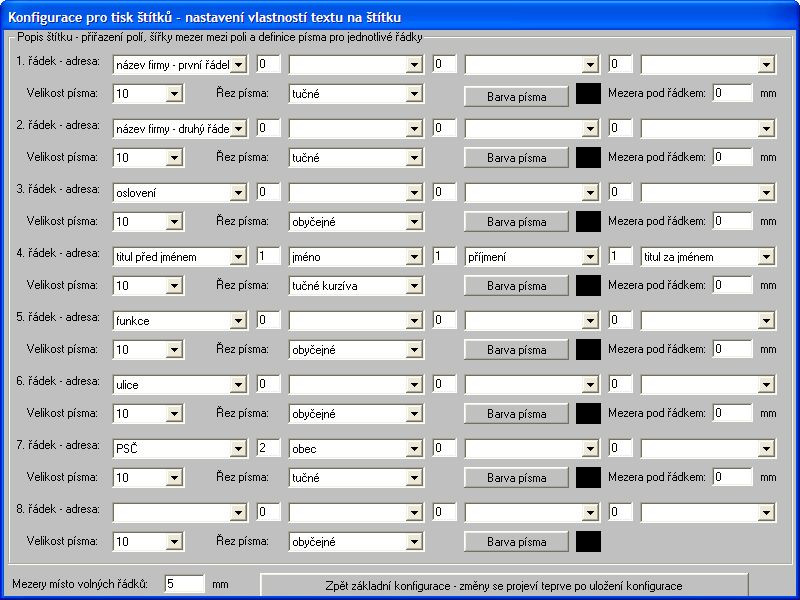Click black color swatch for row 3
Screen dimensions: 800x600
click(588, 222)
